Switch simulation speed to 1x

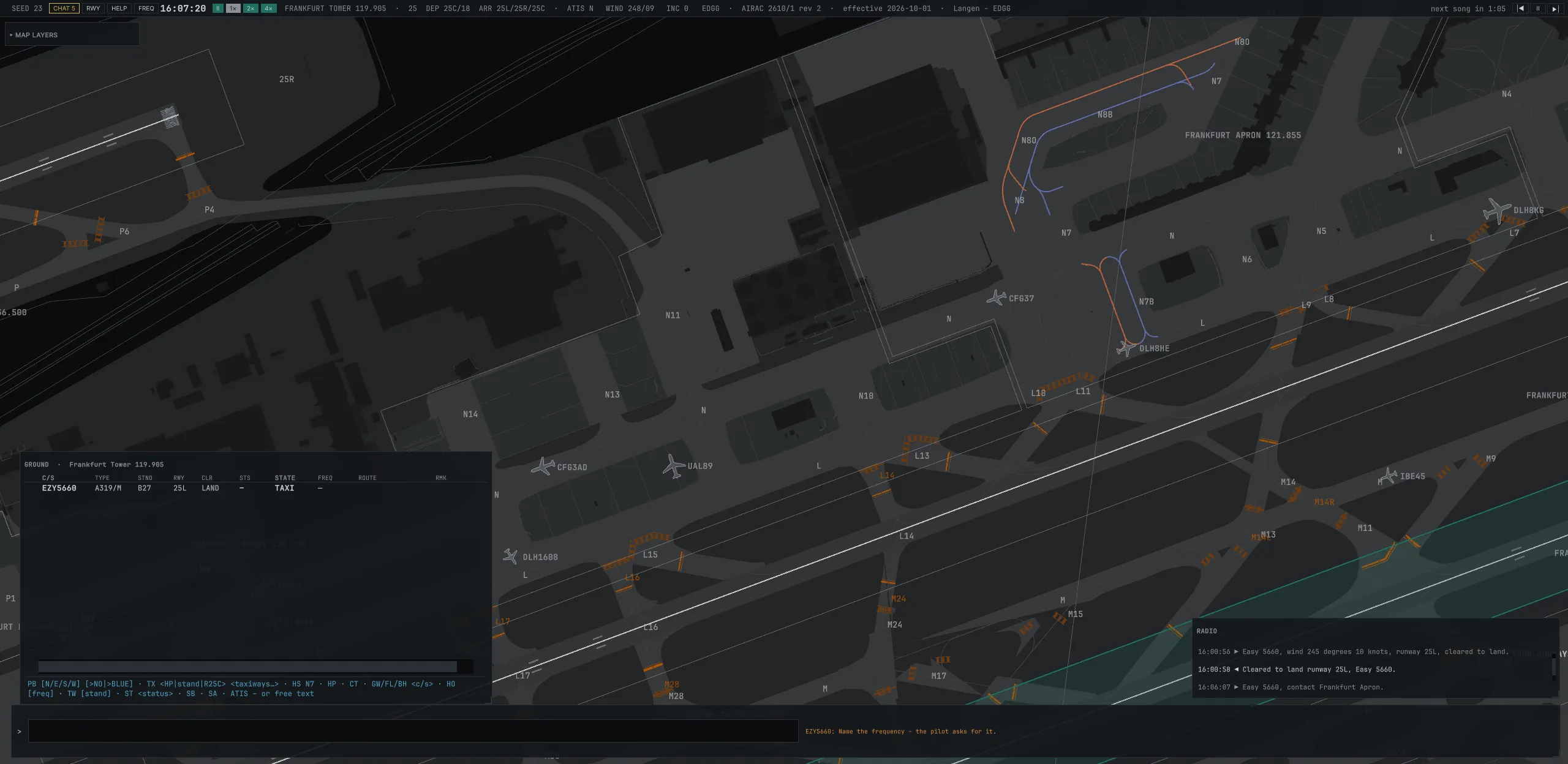tap(233, 9)
